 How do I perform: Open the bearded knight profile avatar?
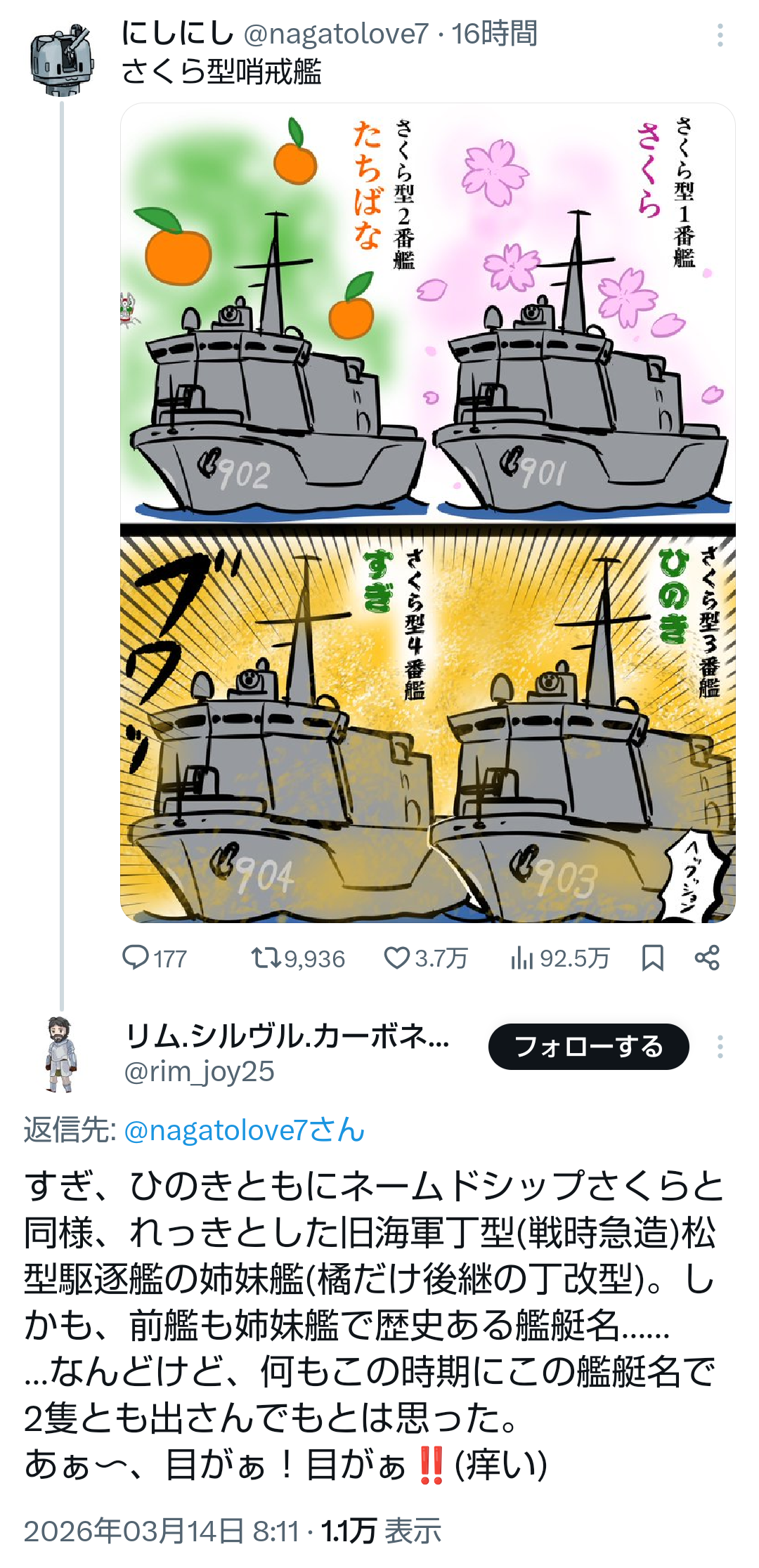(x=62, y=1054)
